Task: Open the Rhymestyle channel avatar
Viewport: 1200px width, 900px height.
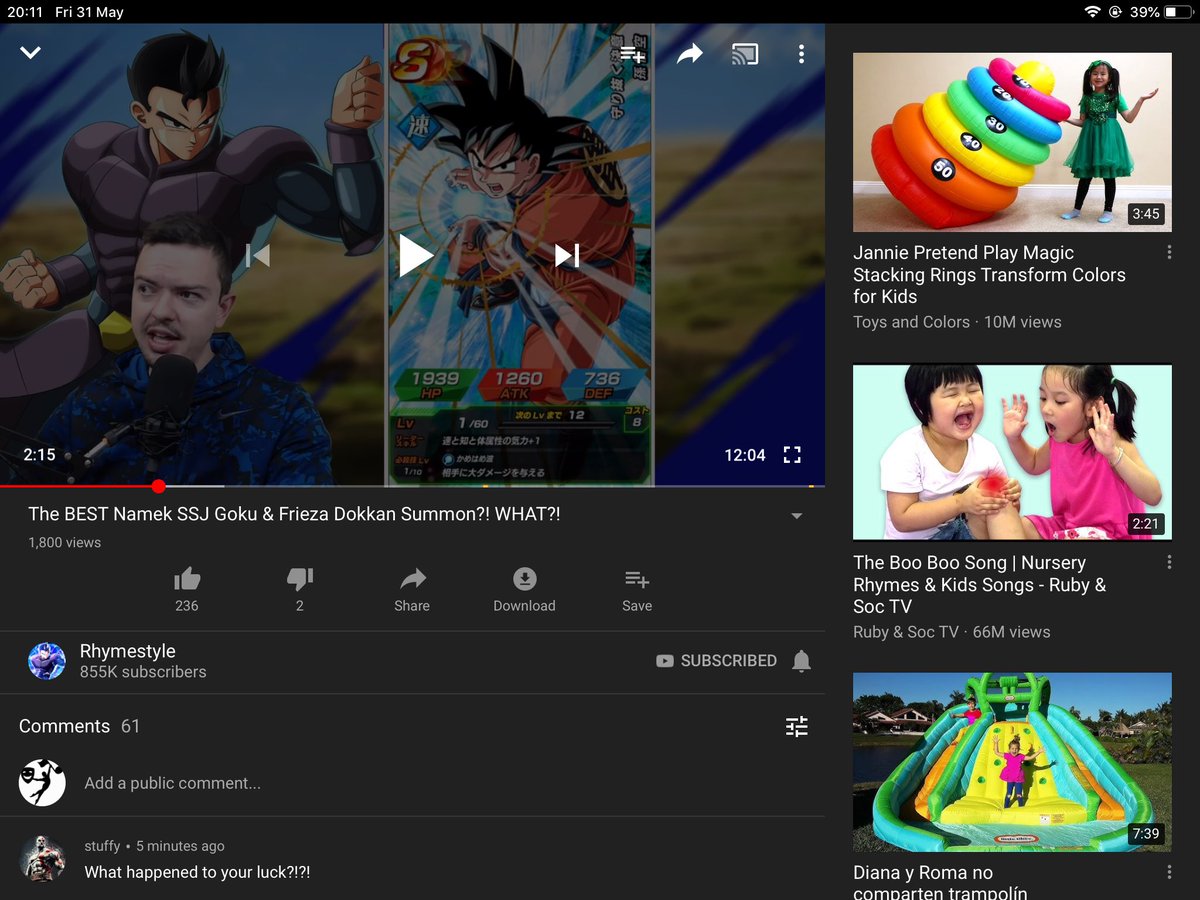Action: tap(47, 661)
